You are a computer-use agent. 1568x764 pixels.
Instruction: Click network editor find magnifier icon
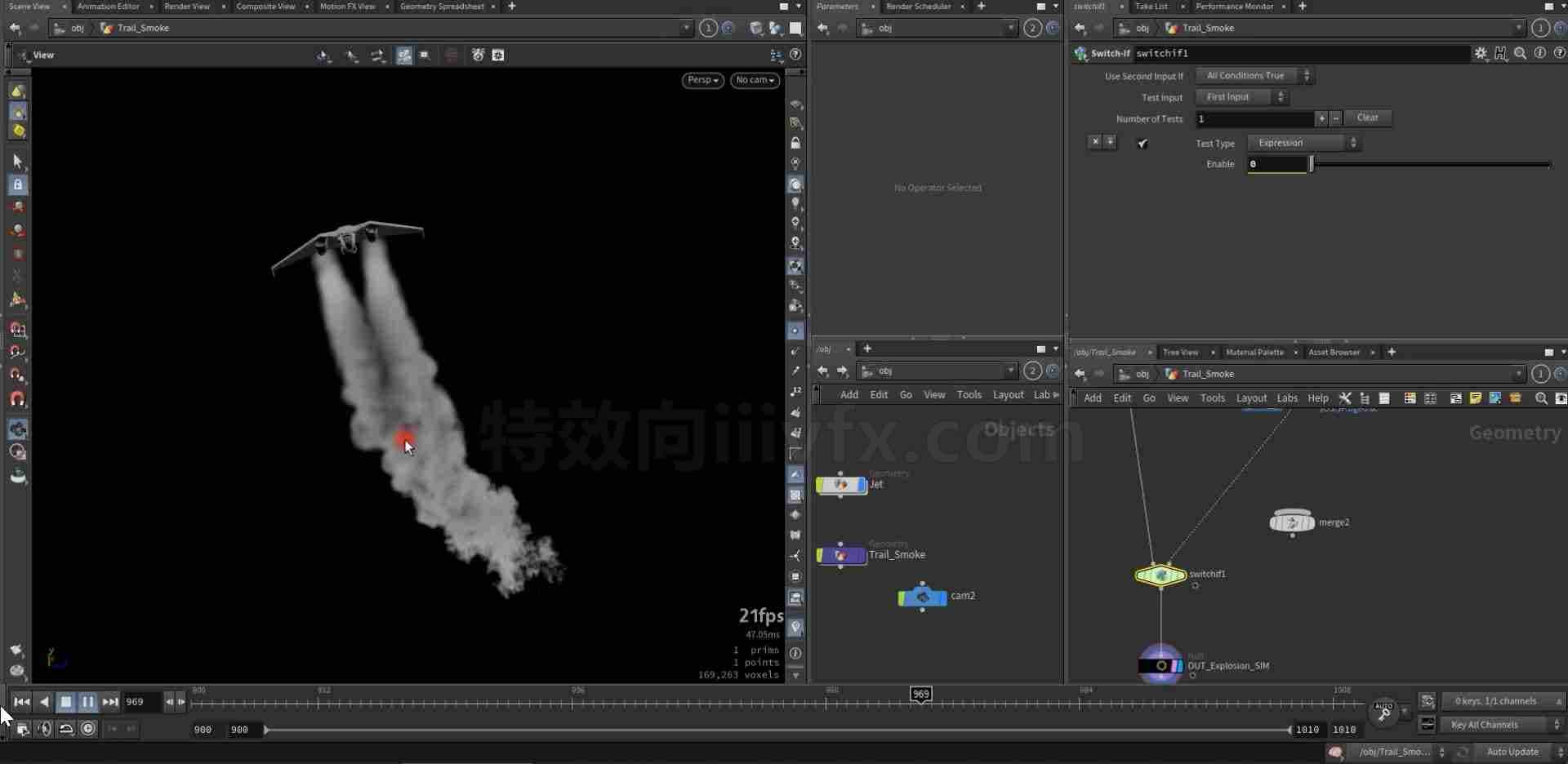[x=1541, y=398]
